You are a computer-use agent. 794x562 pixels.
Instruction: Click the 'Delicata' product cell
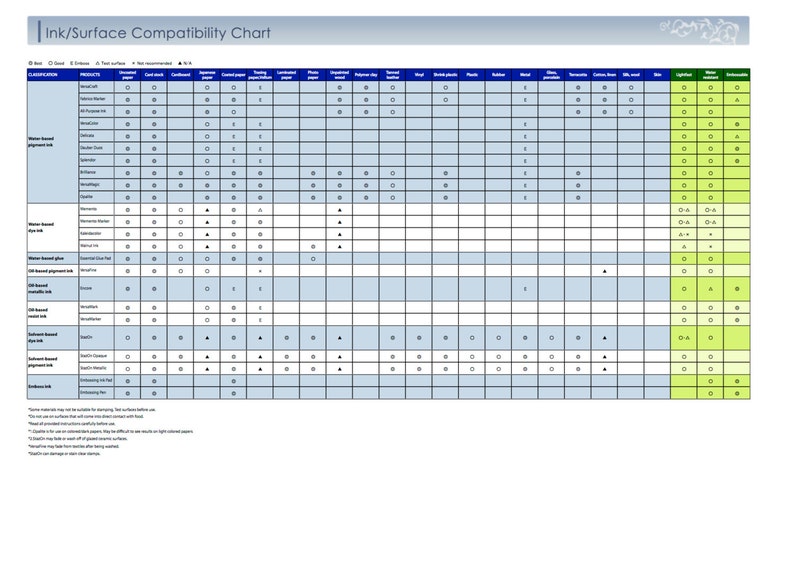(x=96, y=136)
